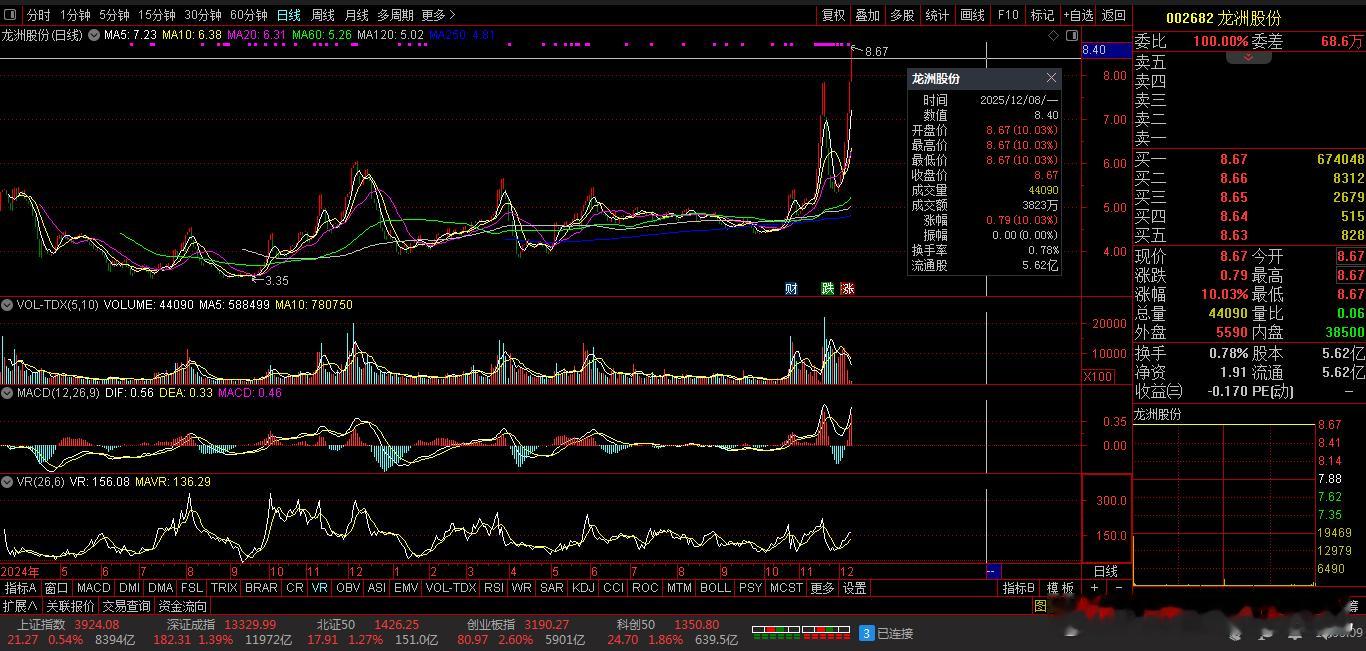Click the 跌 marker on chart
The width and height of the screenshot is (1366, 651).
pos(828,289)
